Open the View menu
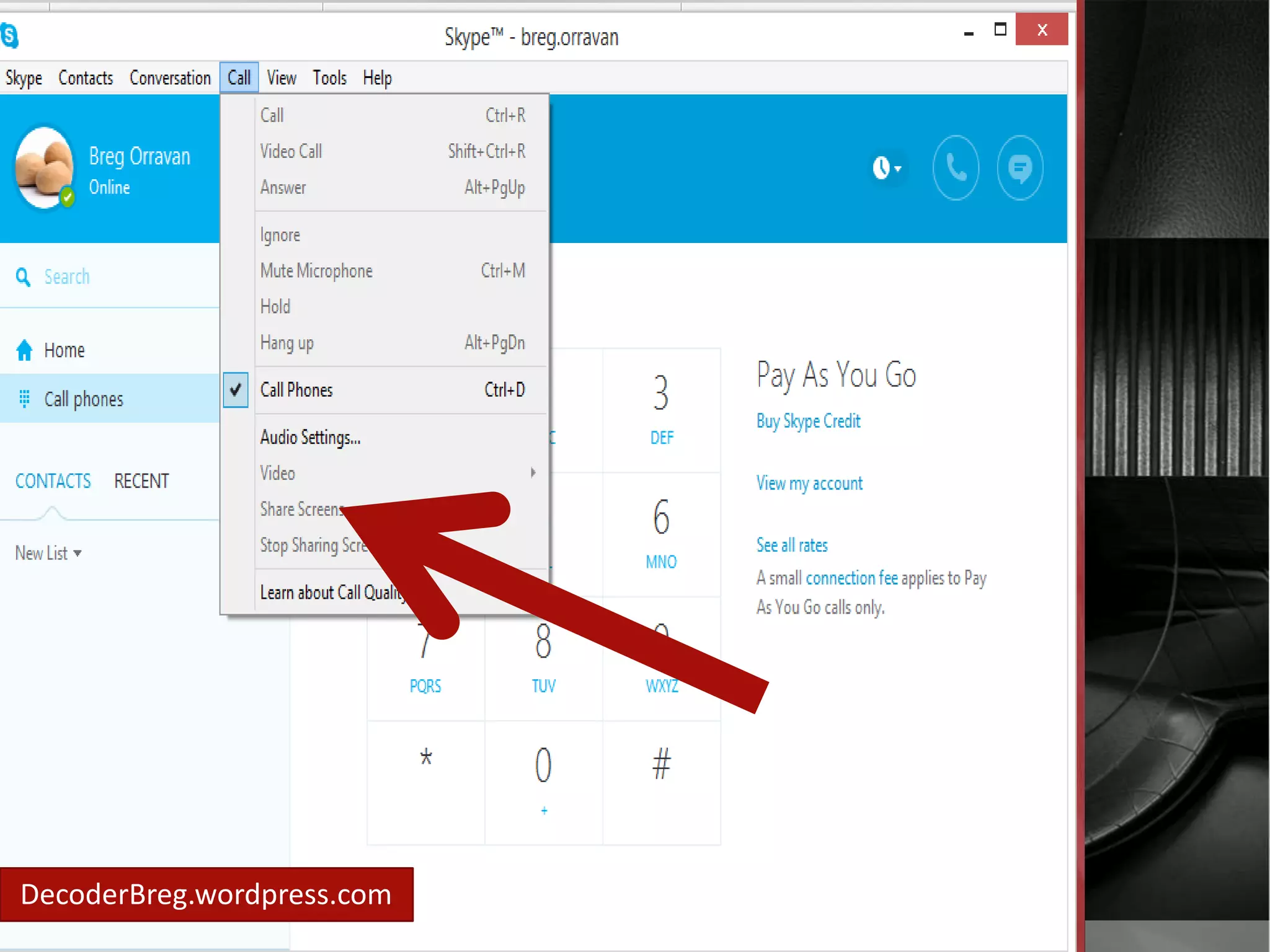The image size is (1270, 952). [282, 78]
